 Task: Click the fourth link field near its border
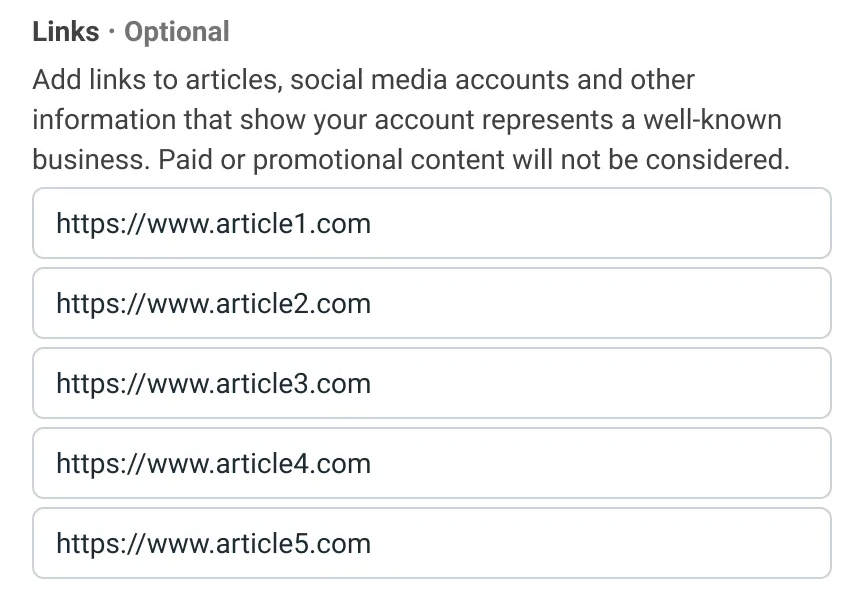coord(430,436)
